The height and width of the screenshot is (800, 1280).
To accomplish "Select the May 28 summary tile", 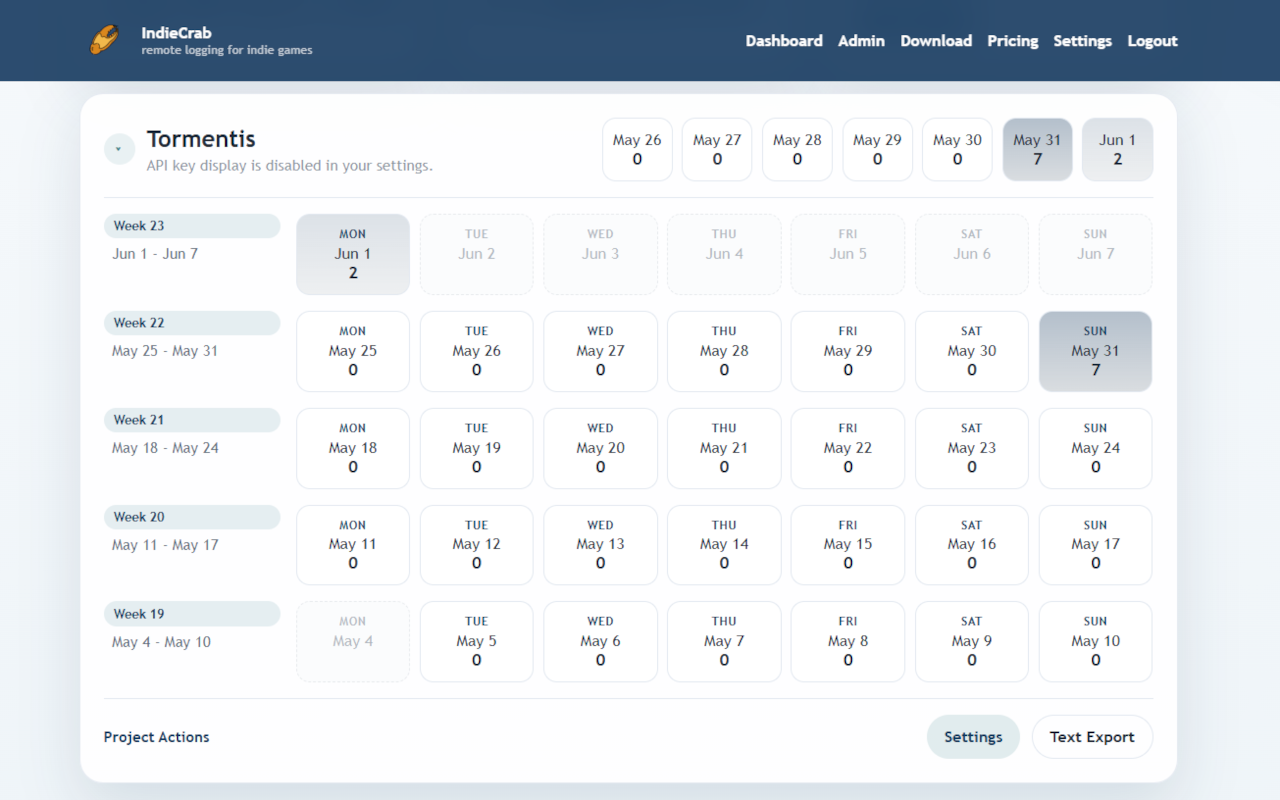I will click(x=797, y=150).
